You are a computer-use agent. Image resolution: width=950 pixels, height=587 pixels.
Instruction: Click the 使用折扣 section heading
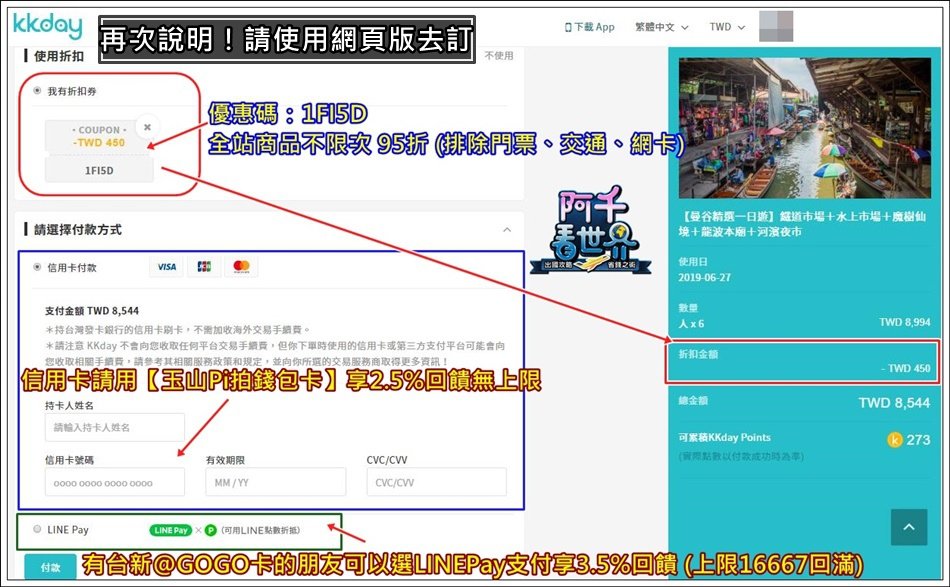coord(58,56)
